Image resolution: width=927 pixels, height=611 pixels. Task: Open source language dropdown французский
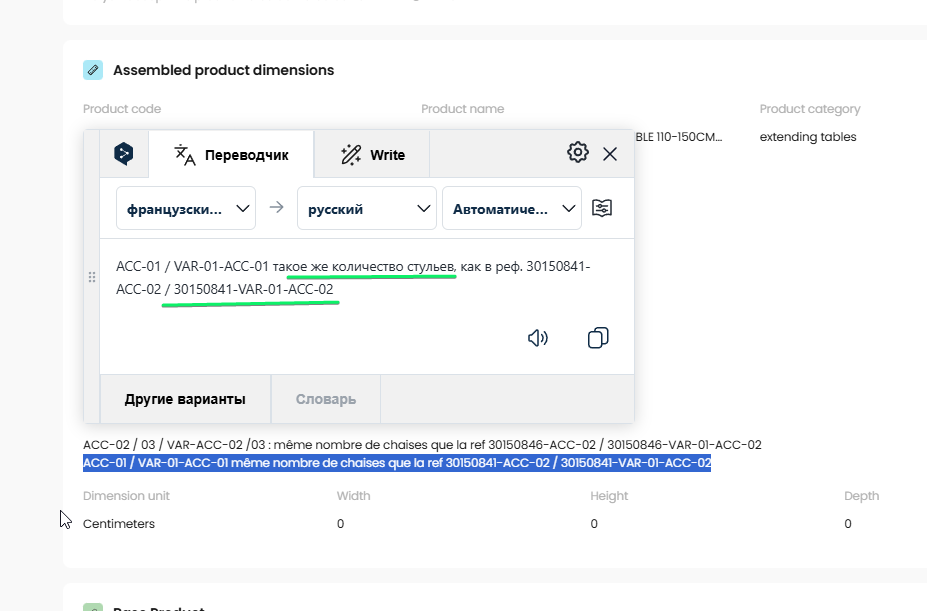pos(186,208)
